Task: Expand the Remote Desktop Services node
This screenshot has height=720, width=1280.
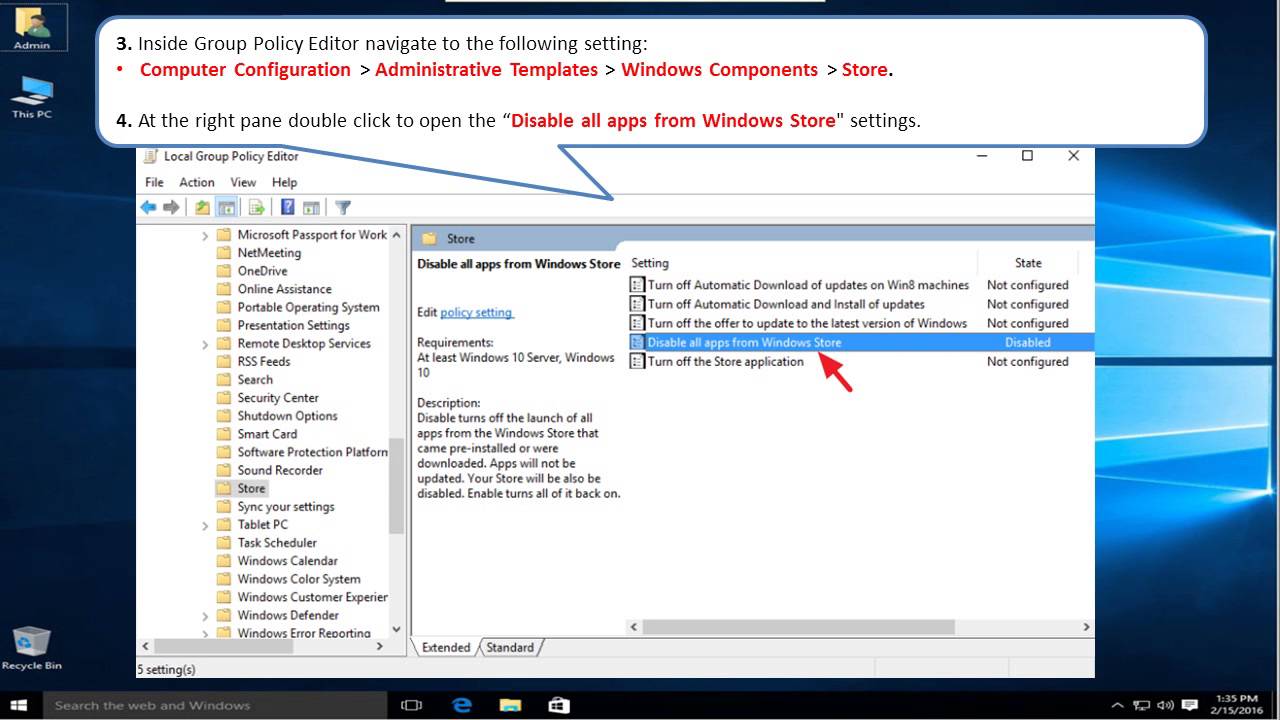Action: (206, 344)
